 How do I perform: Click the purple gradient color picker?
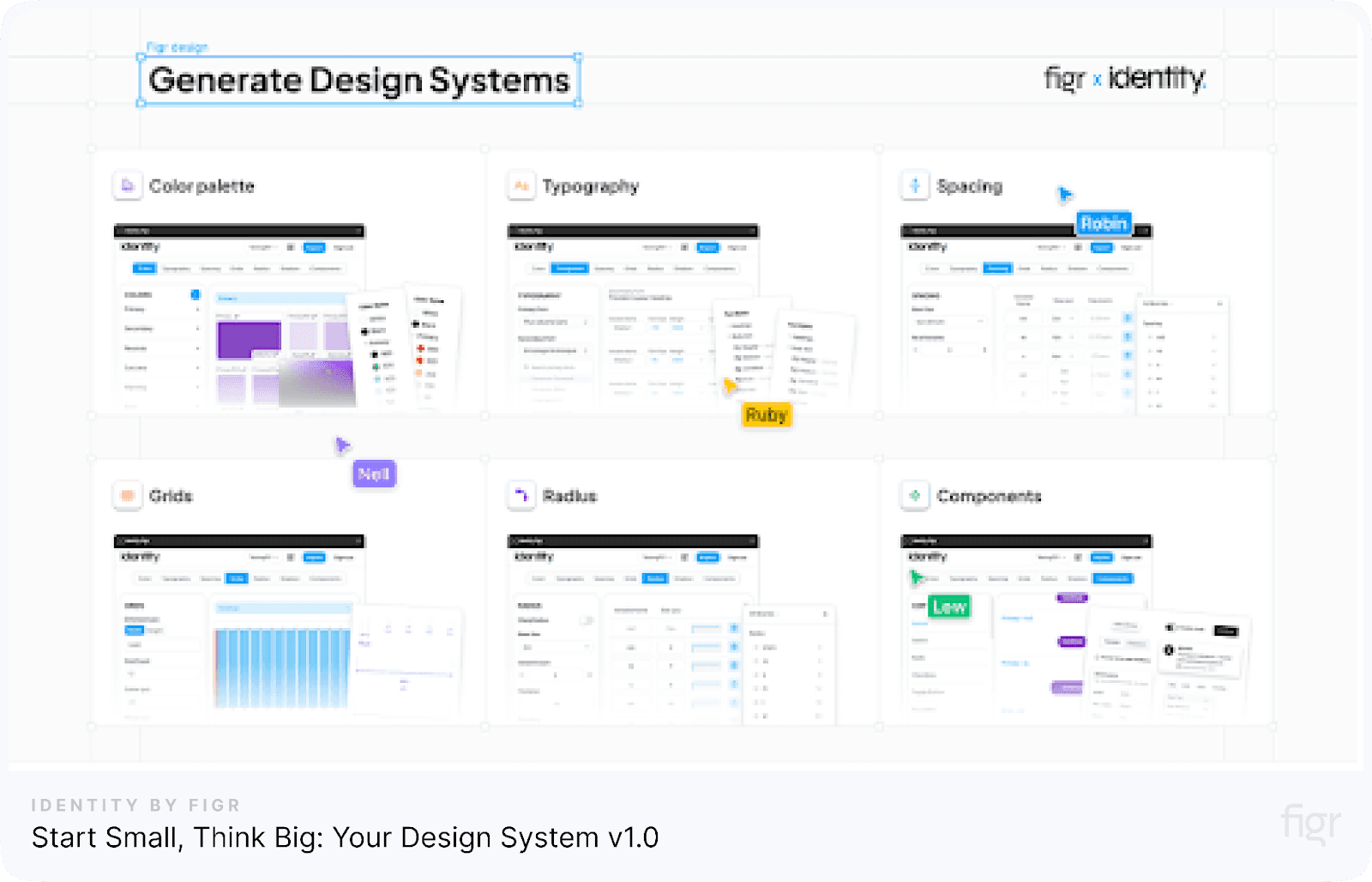(316, 383)
